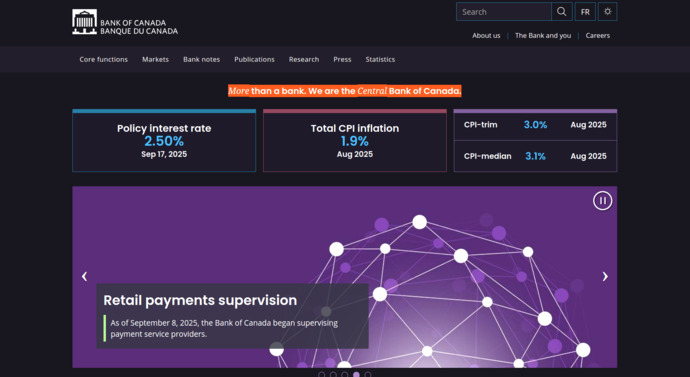Viewport: 690px width, 377px height.
Task: Expand the Markets navigation menu
Action: pyautogui.click(x=155, y=59)
